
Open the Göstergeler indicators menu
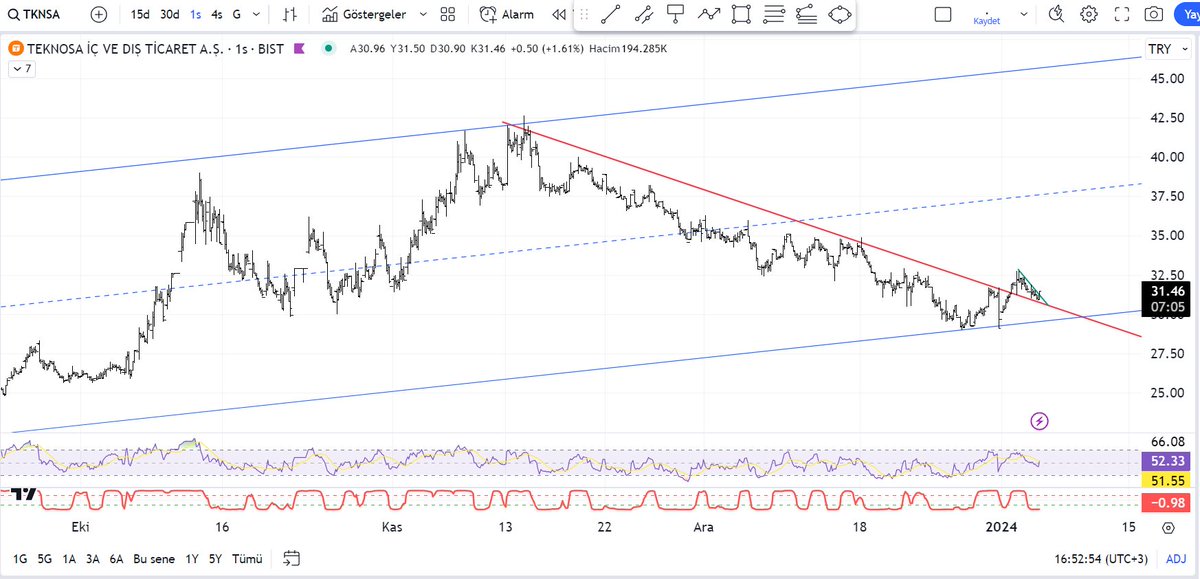(365, 15)
